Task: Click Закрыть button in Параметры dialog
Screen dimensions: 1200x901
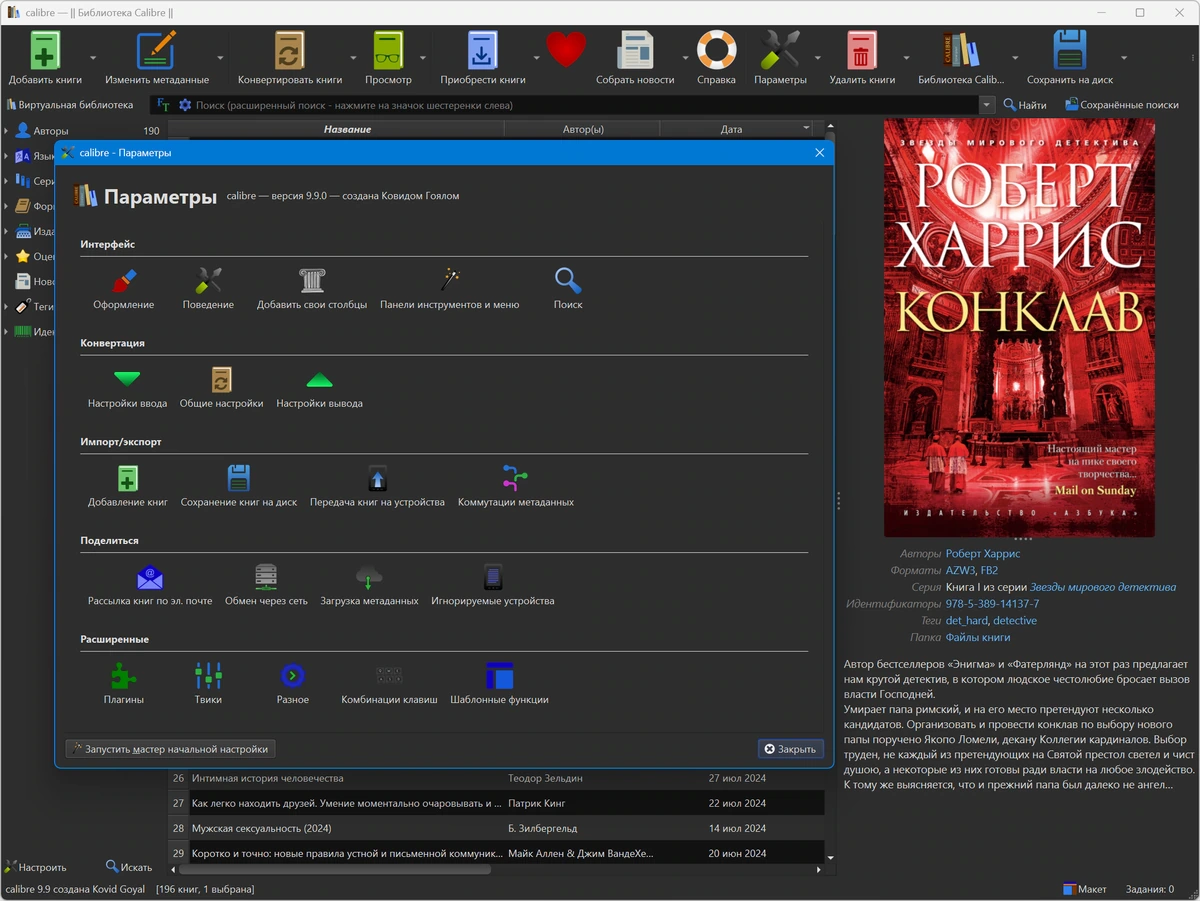Action: click(x=790, y=748)
